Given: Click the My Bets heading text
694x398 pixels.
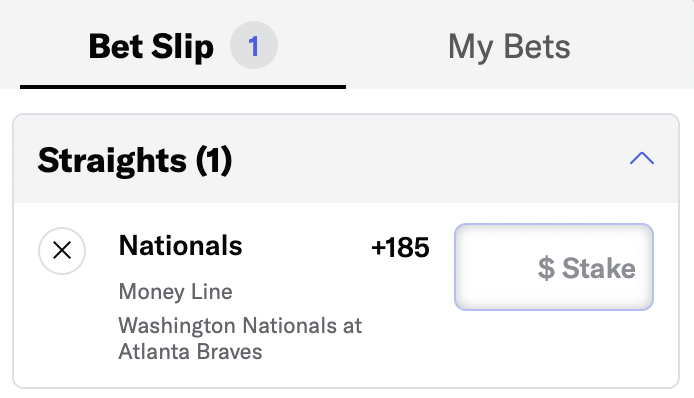Looking at the screenshot, I should pos(509,46).
